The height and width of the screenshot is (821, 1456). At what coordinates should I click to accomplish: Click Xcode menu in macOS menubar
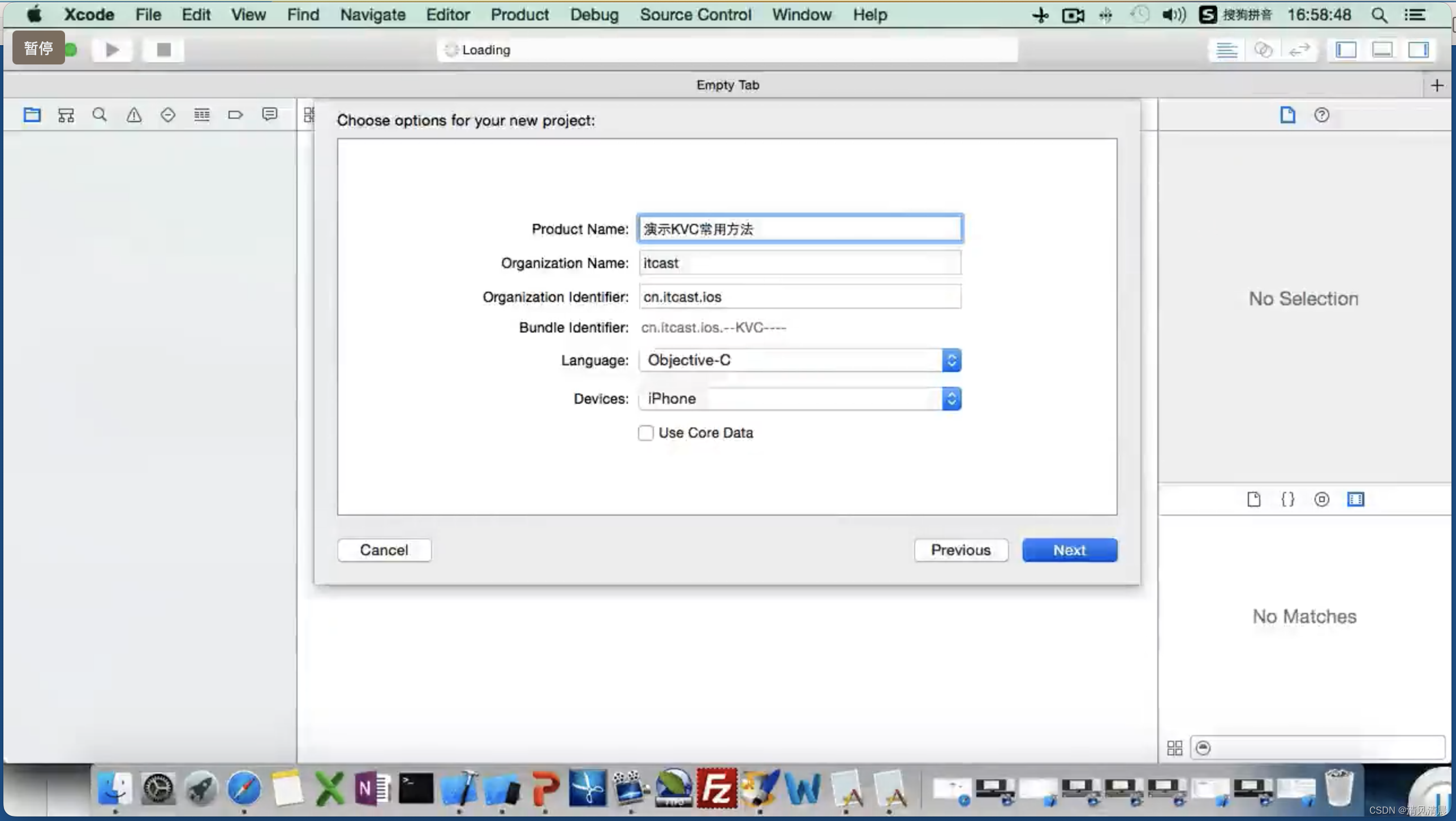pyautogui.click(x=88, y=14)
